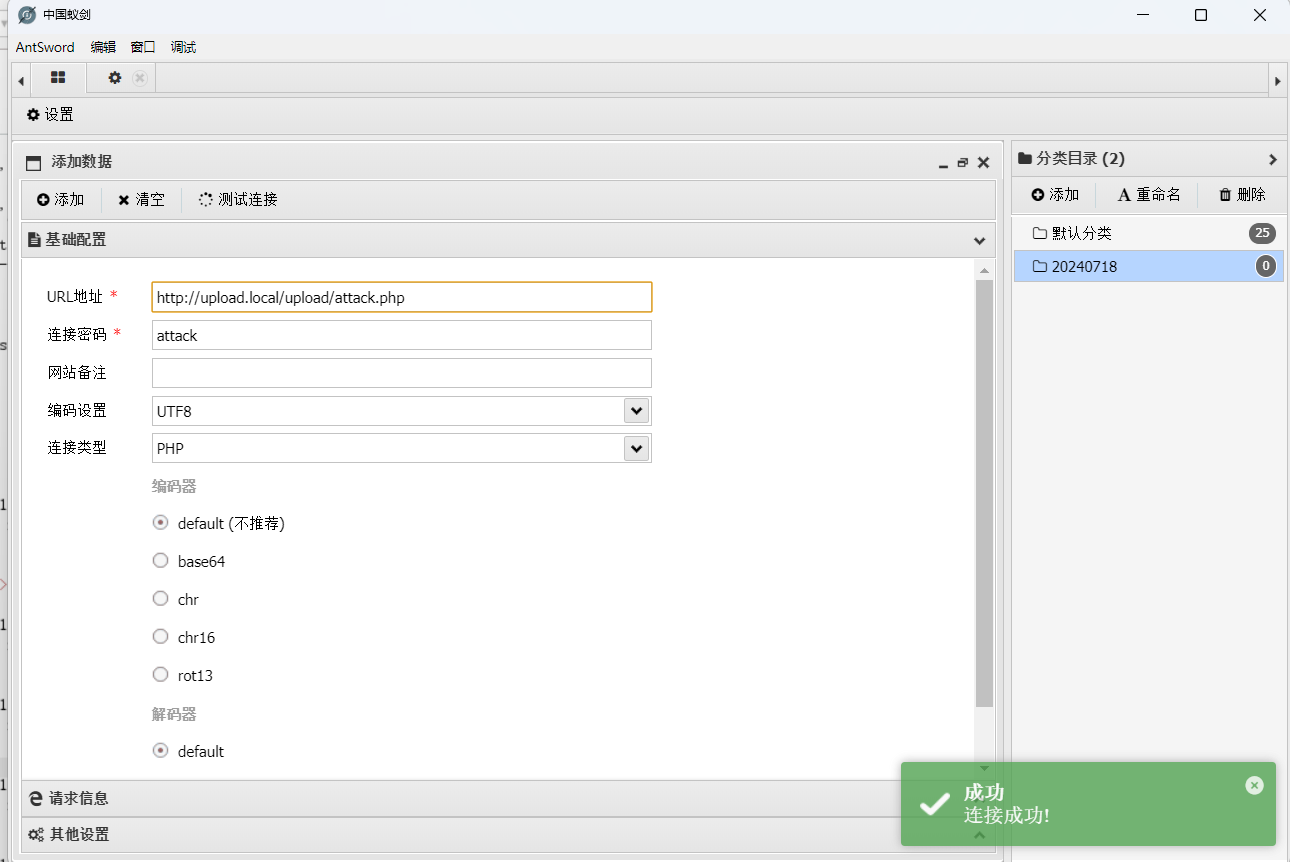Close the settings tab with its x

pos(140,78)
